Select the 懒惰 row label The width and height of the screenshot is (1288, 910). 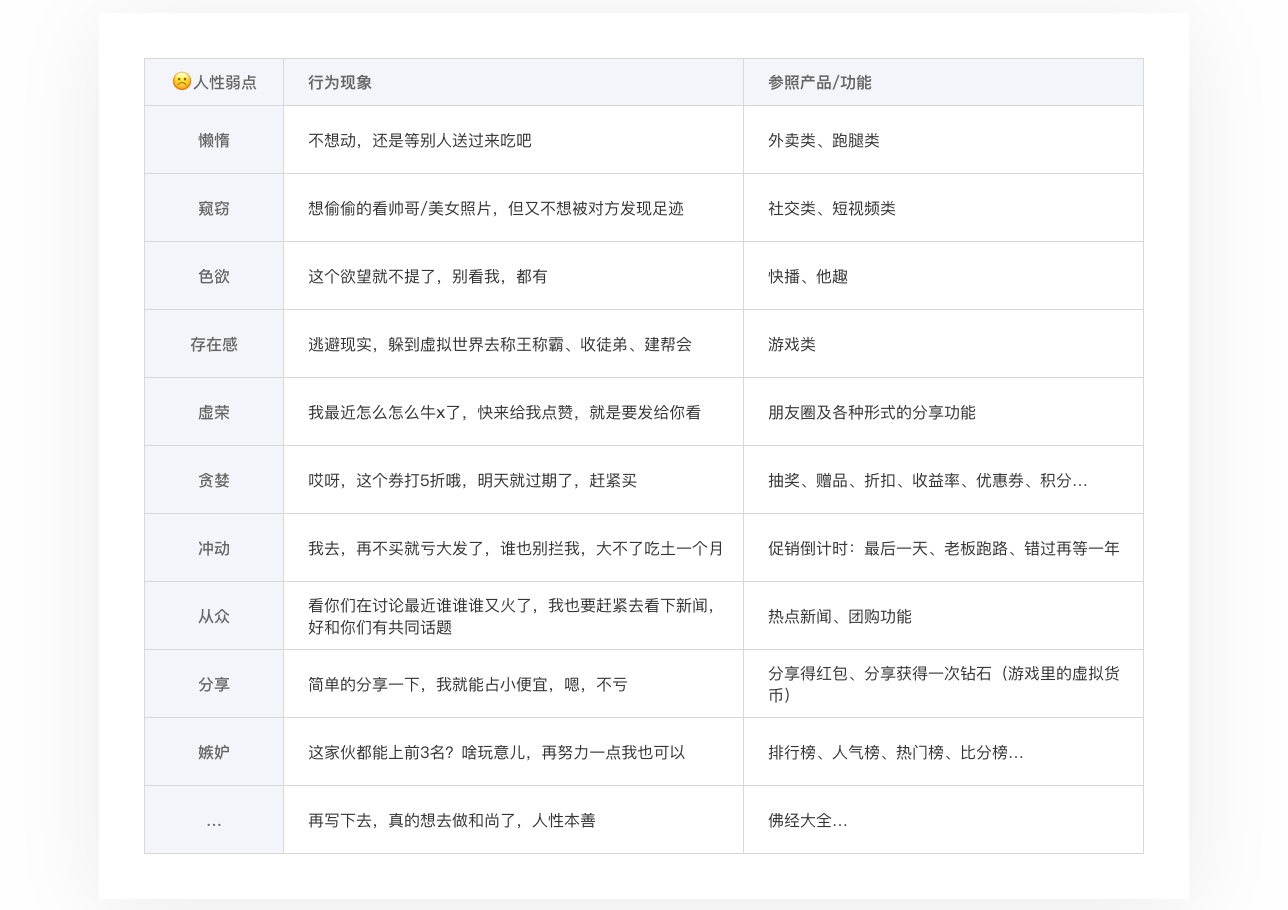coord(213,140)
